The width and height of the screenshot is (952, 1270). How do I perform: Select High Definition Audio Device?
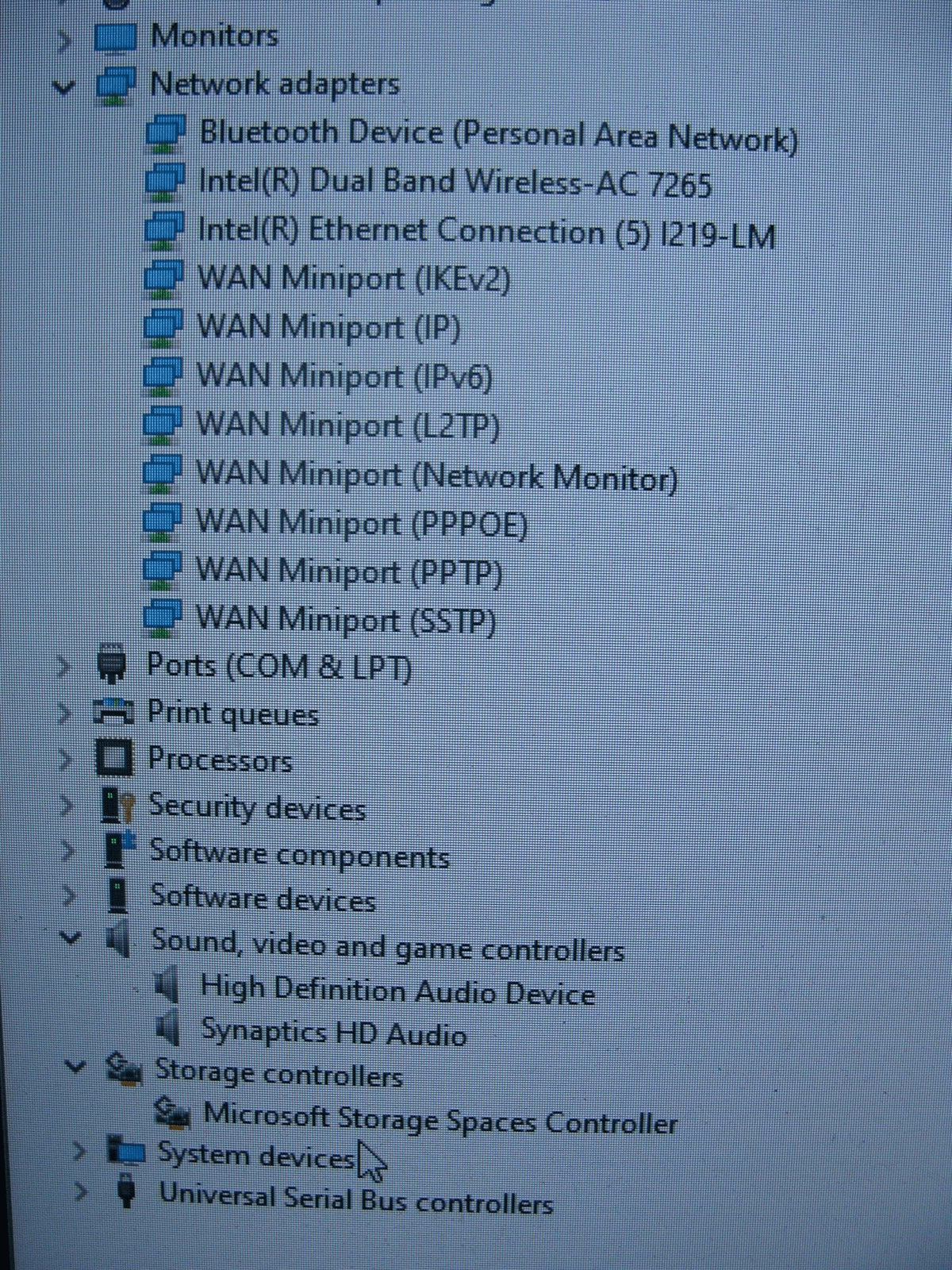pyautogui.click(x=397, y=990)
